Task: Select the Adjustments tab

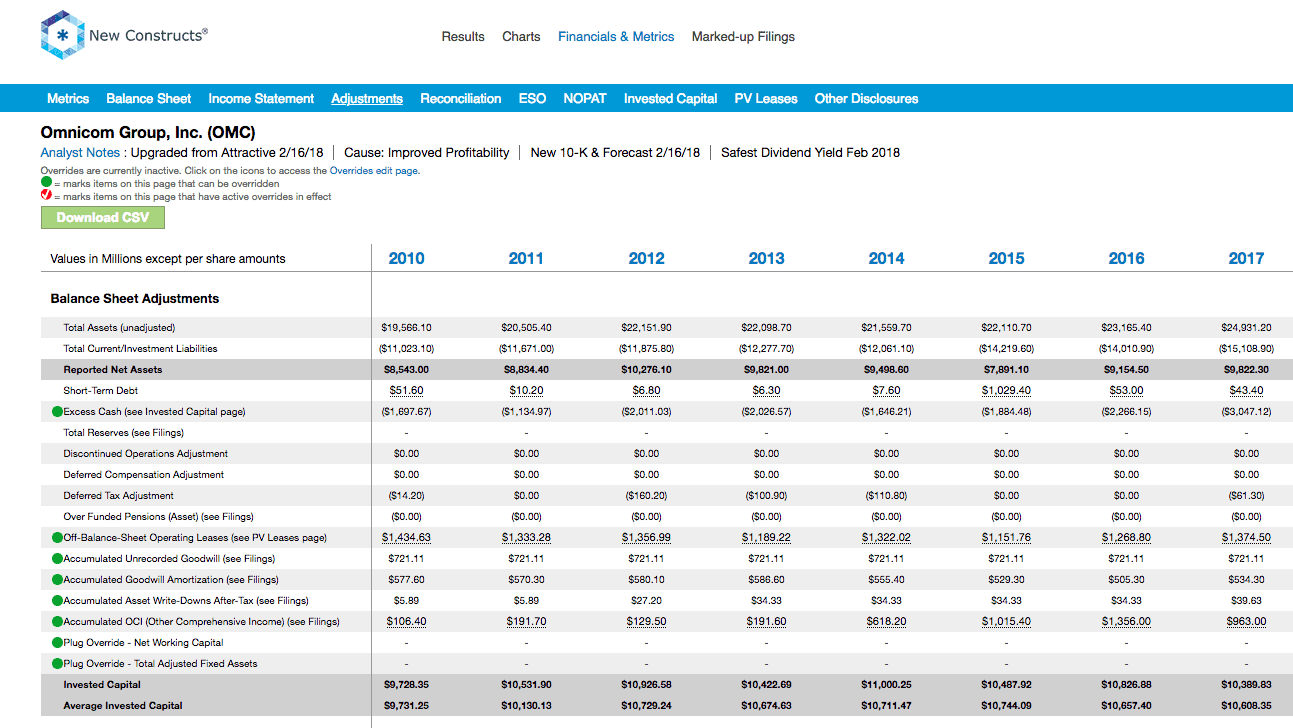Action: click(x=367, y=98)
